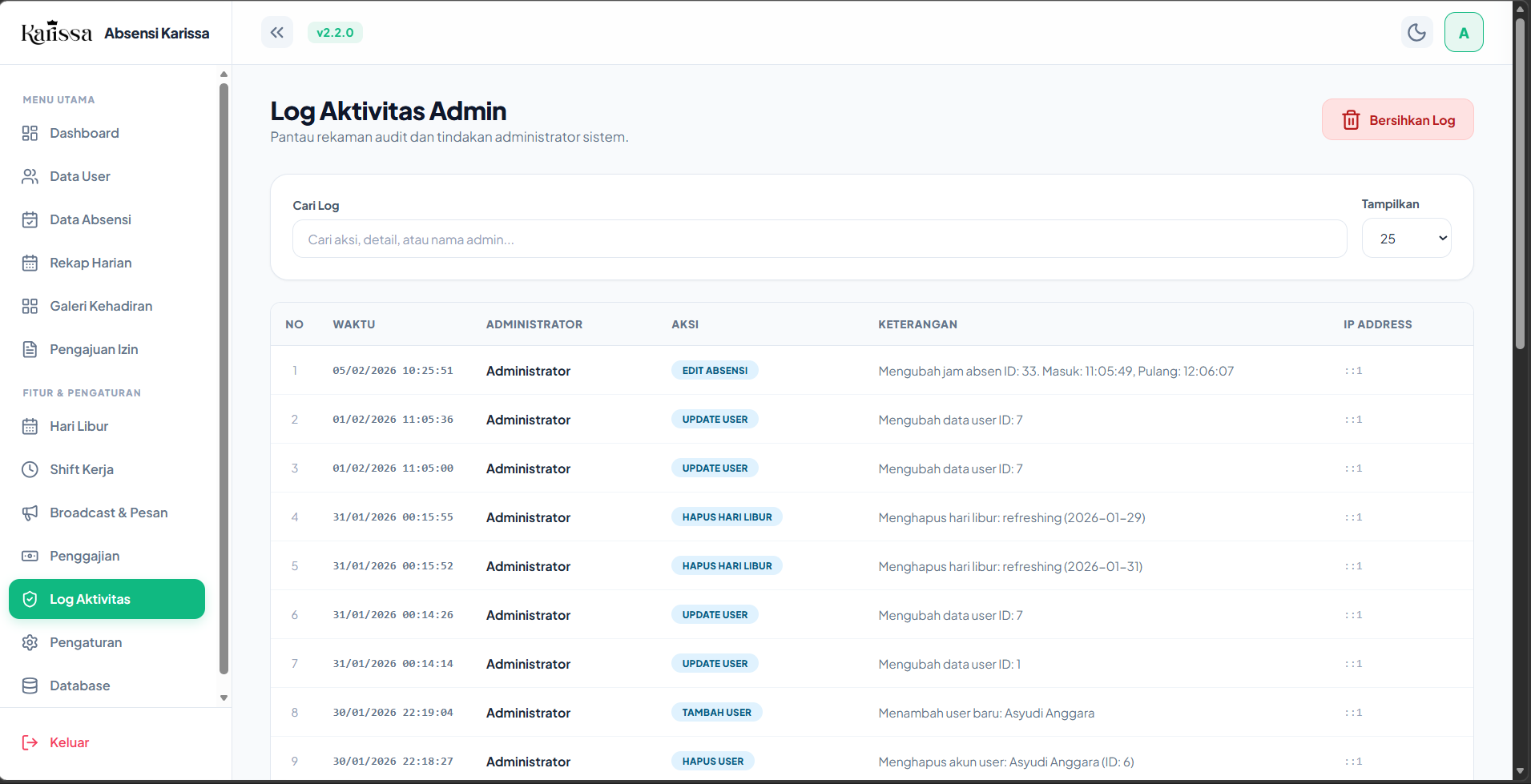Click UPDATE USER badge at 11:05:36
The image size is (1531, 784).
(x=715, y=419)
